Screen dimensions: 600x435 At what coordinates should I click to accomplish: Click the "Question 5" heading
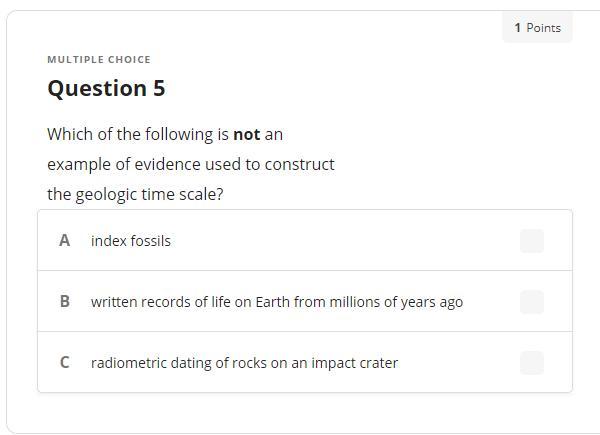[106, 88]
